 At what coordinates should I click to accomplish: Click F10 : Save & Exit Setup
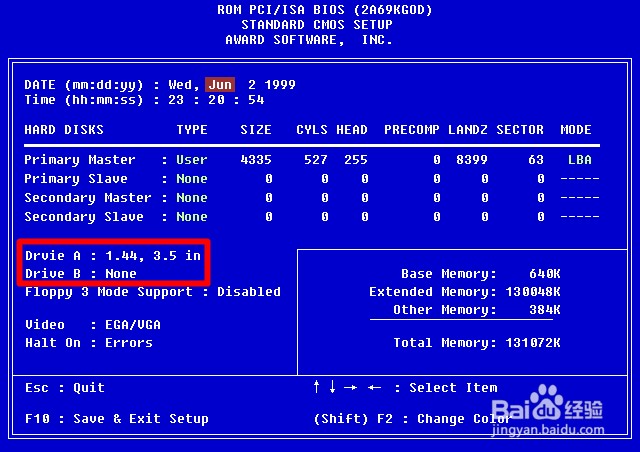tap(117, 419)
